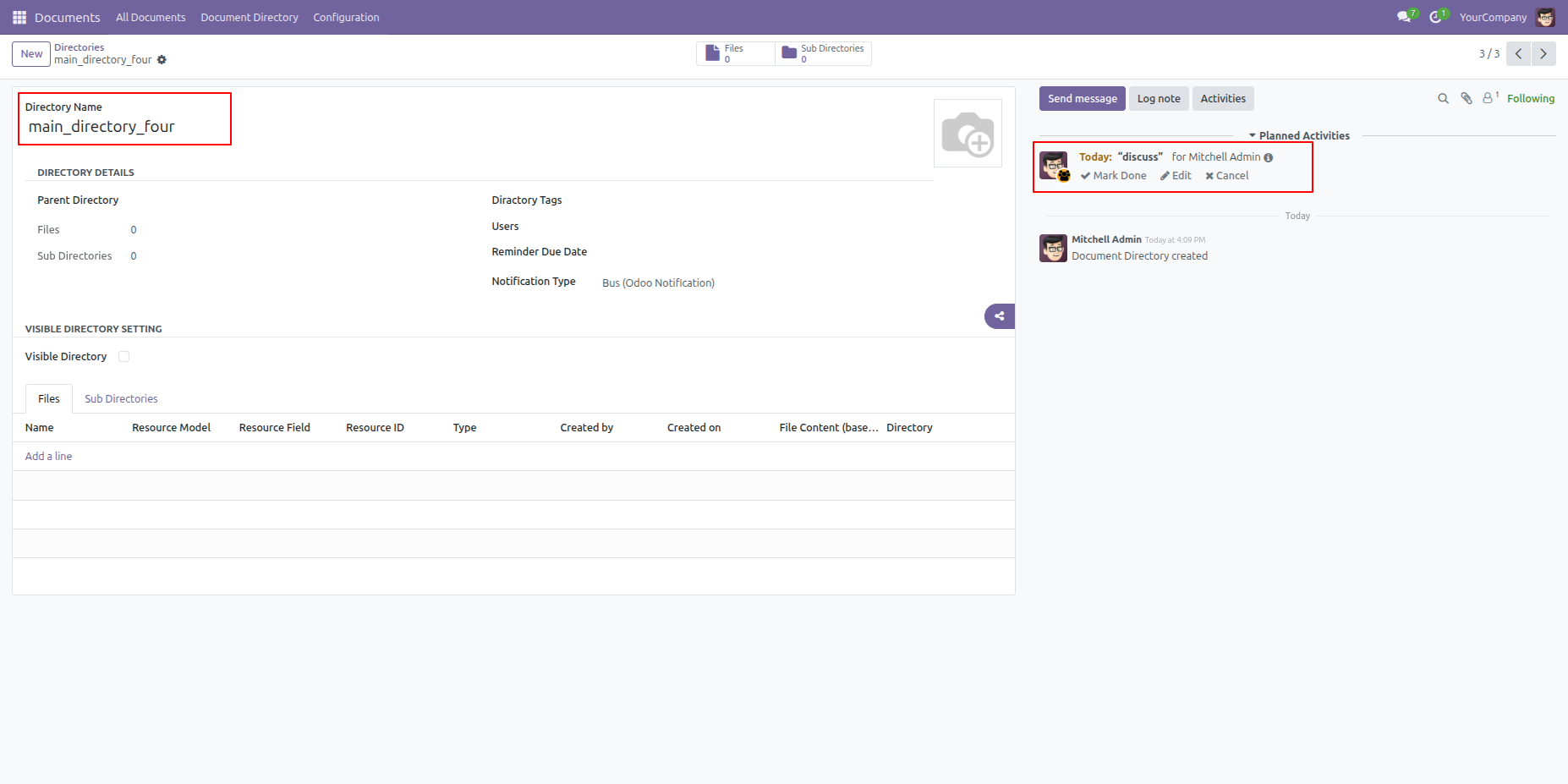Click the user avatar in top bar
Screen dimensions: 1568x784
pyautogui.click(x=1545, y=17)
